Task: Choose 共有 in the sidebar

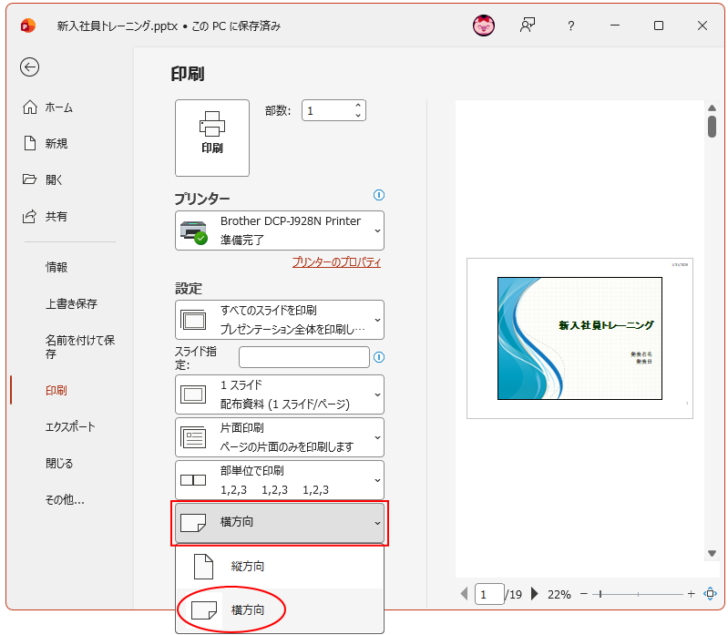Action: coord(45,216)
